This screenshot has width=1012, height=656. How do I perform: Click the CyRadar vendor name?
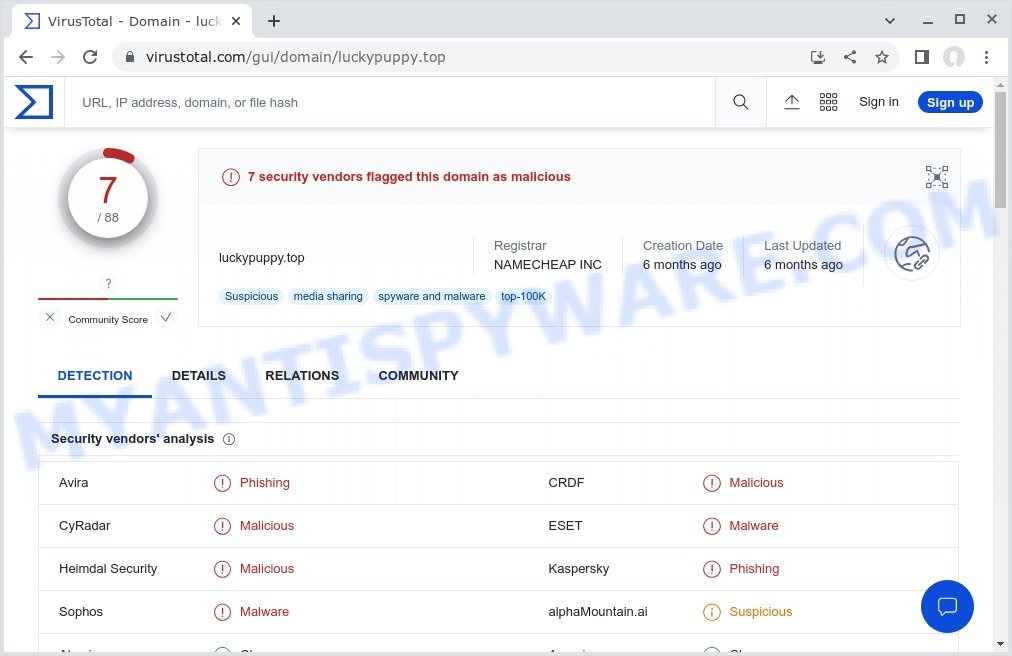pos(85,526)
